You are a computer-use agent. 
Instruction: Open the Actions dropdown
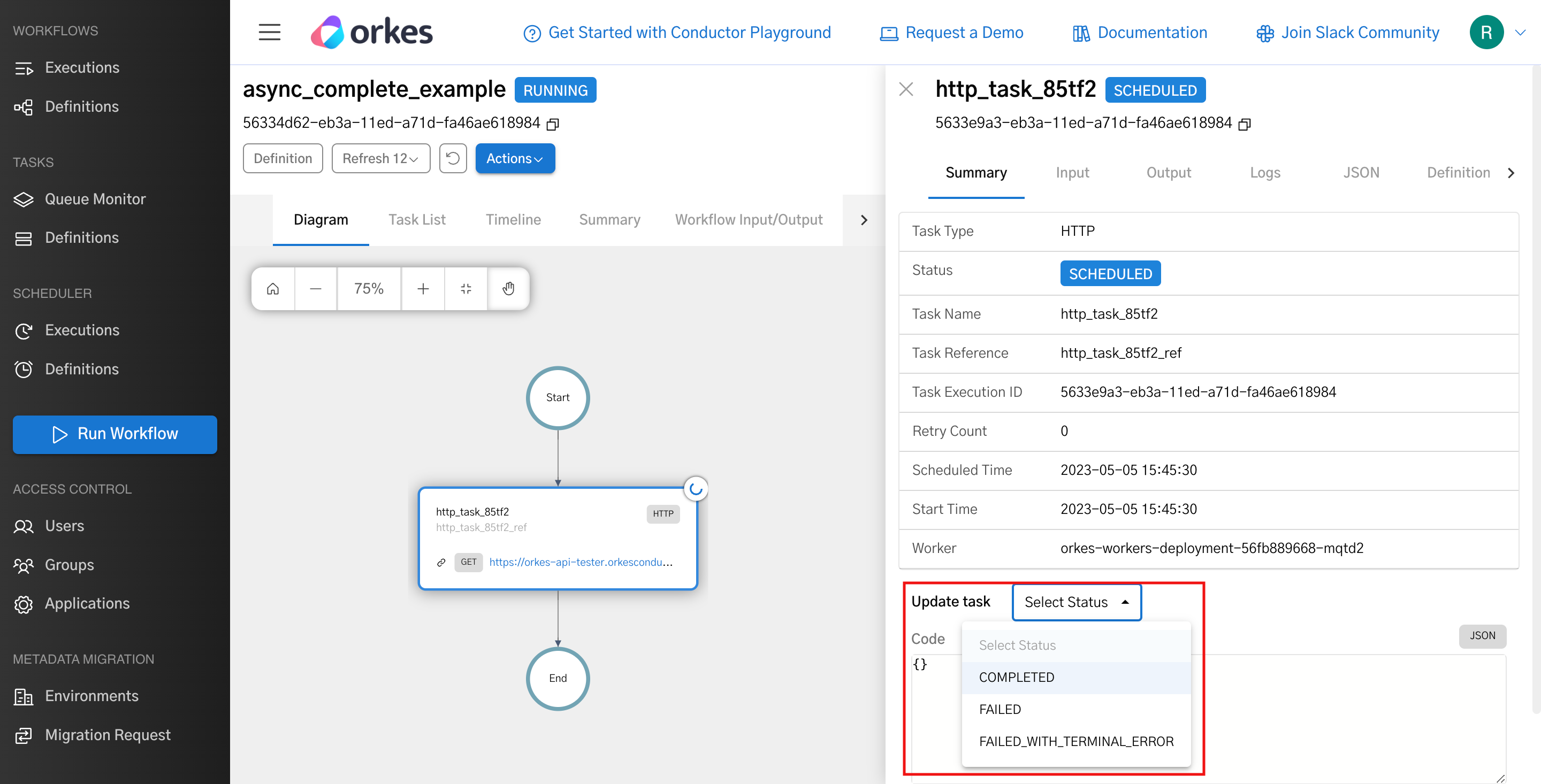tap(514, 158)
